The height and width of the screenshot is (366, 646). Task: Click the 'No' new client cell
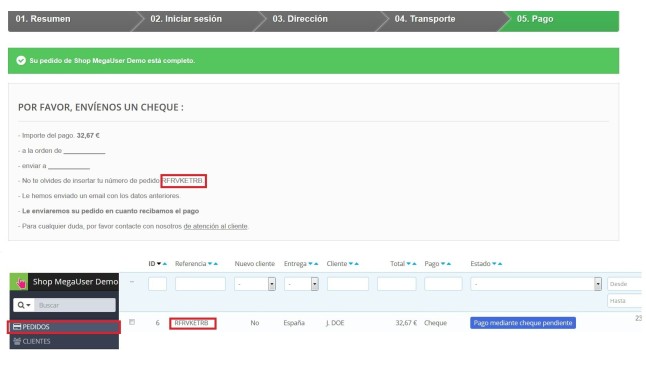(x=255, y=323)
